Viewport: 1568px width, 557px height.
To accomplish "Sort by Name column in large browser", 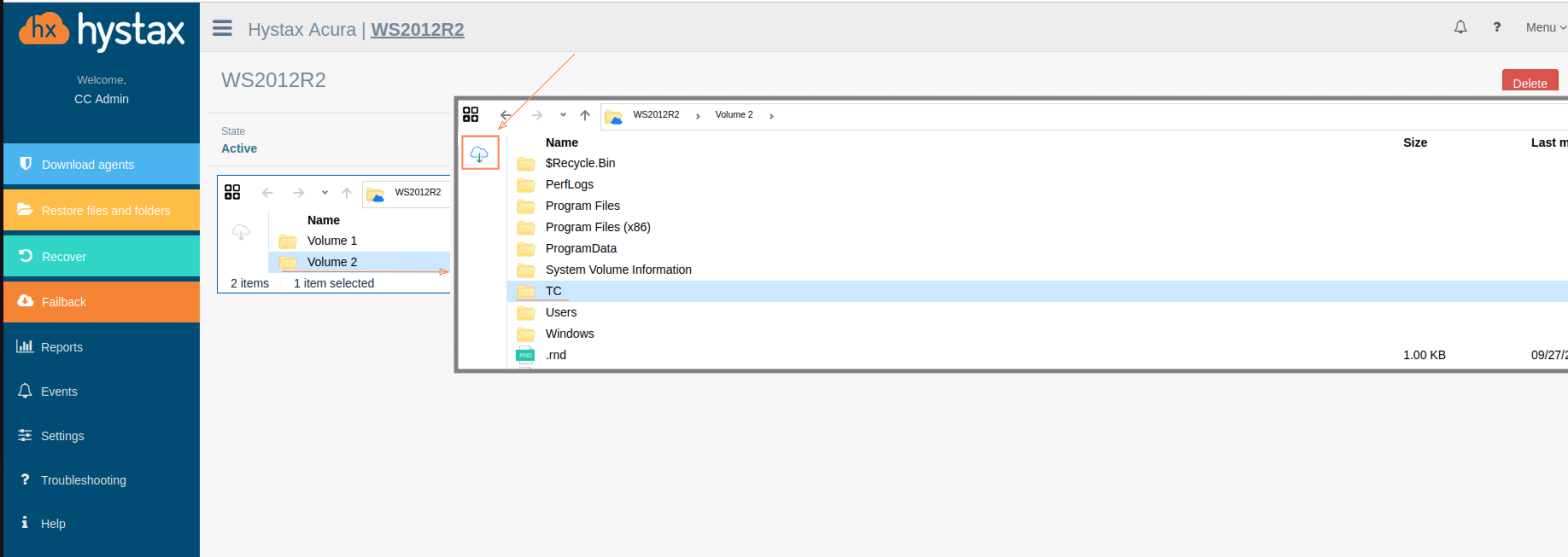I will pos(562,143).
